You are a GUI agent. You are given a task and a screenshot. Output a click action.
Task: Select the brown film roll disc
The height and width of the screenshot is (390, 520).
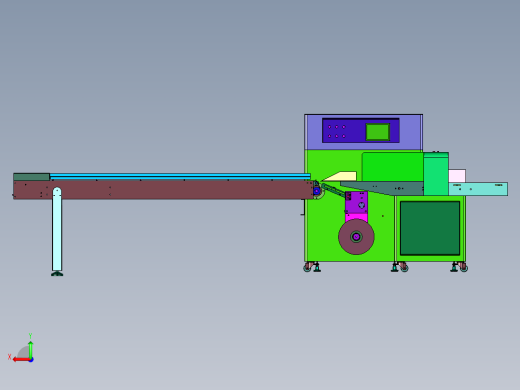356,237
